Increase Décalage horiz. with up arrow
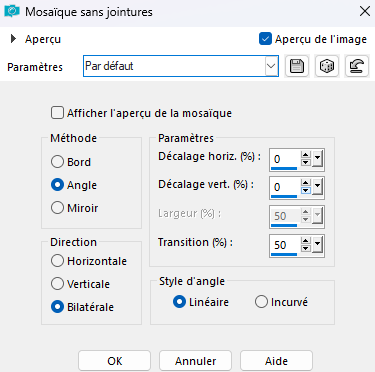 tap(306, 155)
